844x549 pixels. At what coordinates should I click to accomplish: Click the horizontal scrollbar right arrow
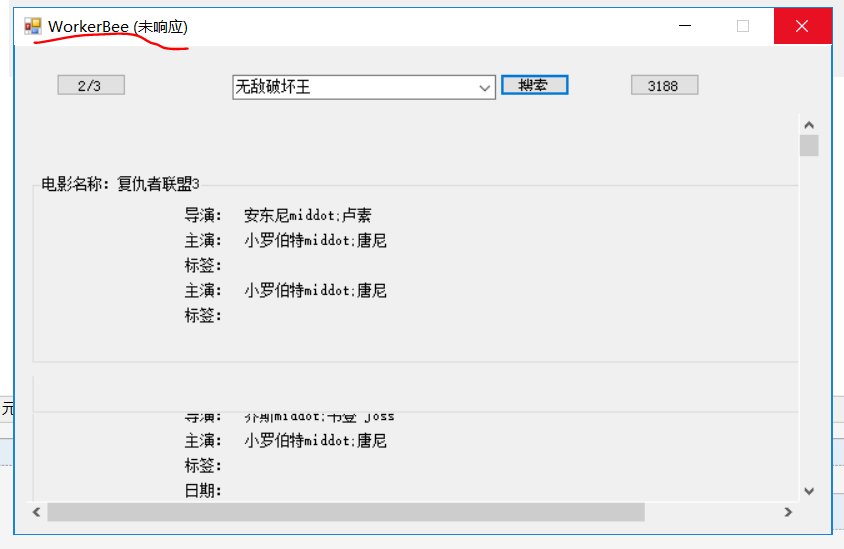[x=788, y=512]
